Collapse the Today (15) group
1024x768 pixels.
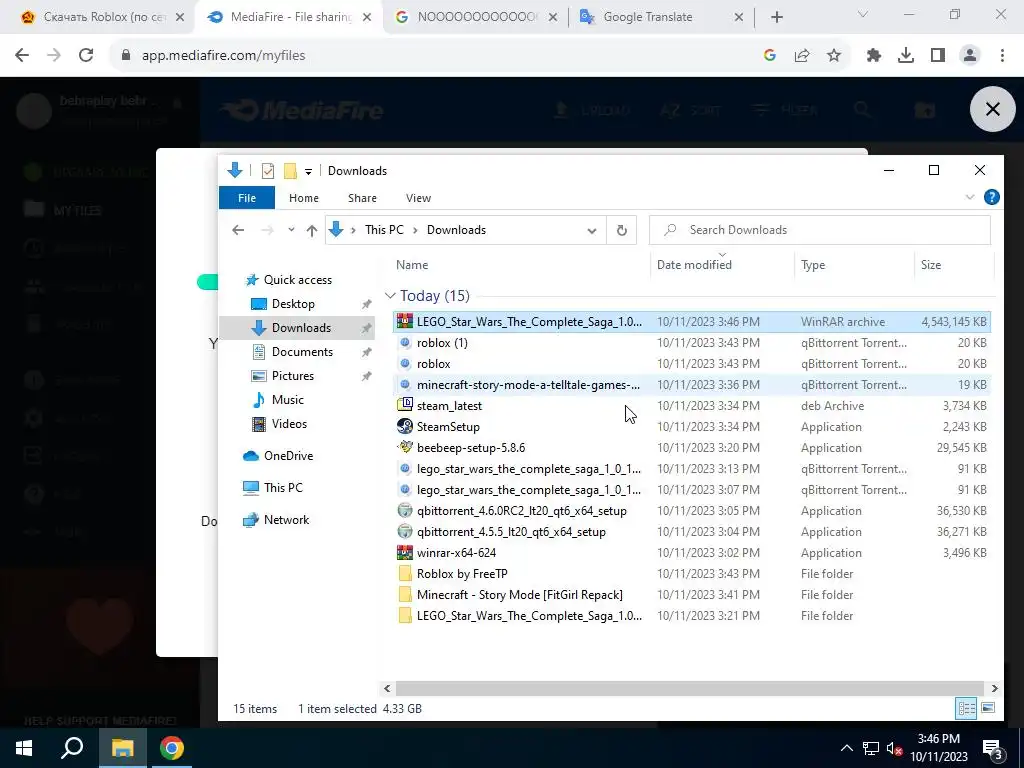point(390,296)
